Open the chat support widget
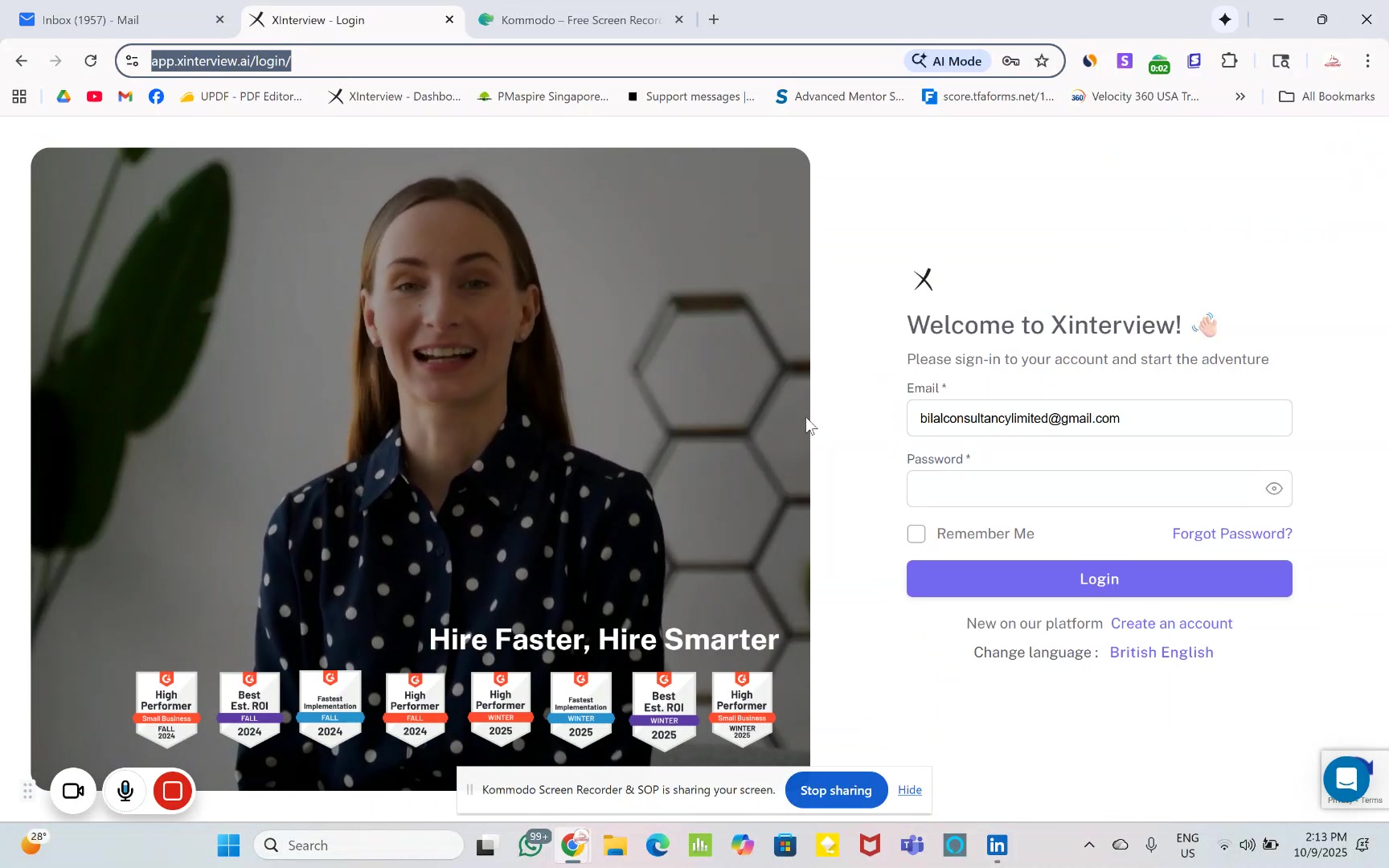1389x868 pixels. tap(1346, 778)
